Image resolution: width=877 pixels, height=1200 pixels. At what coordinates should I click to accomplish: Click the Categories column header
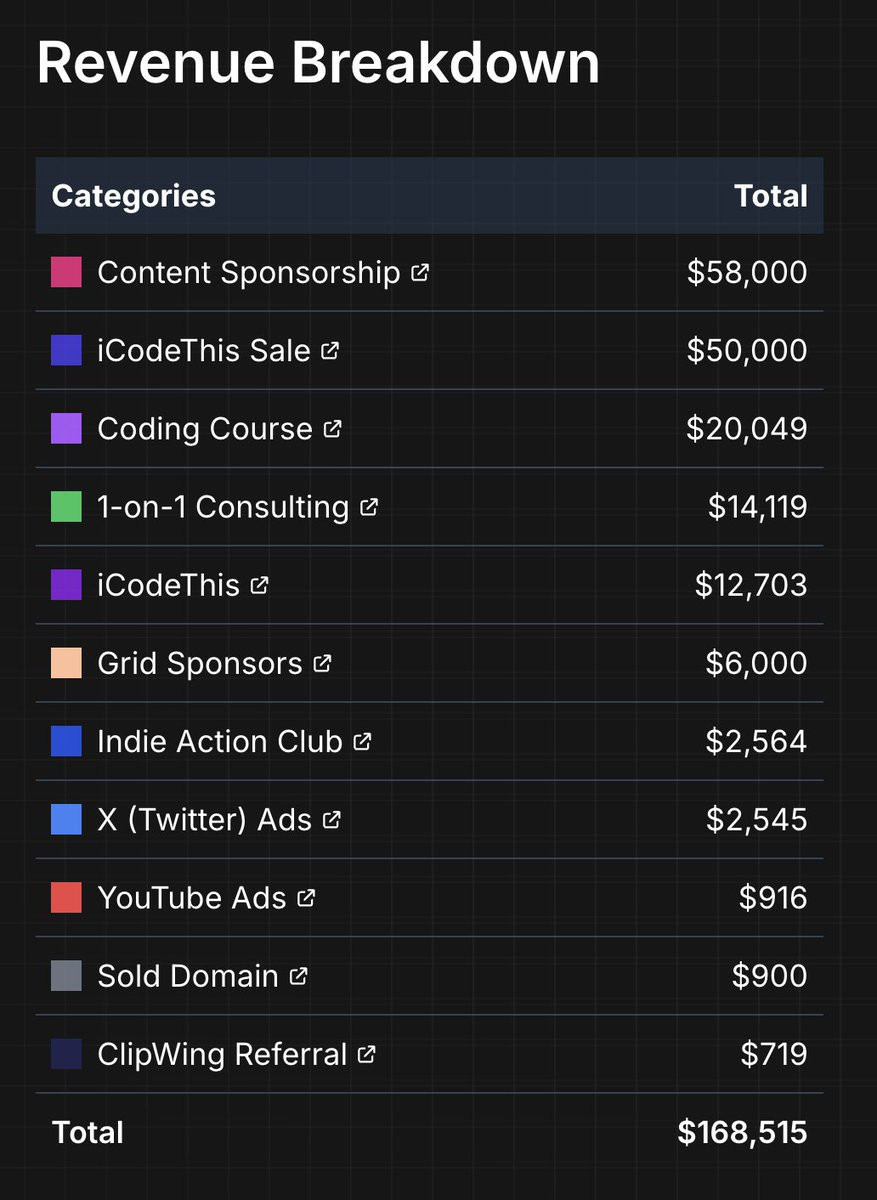click(133, 196)
